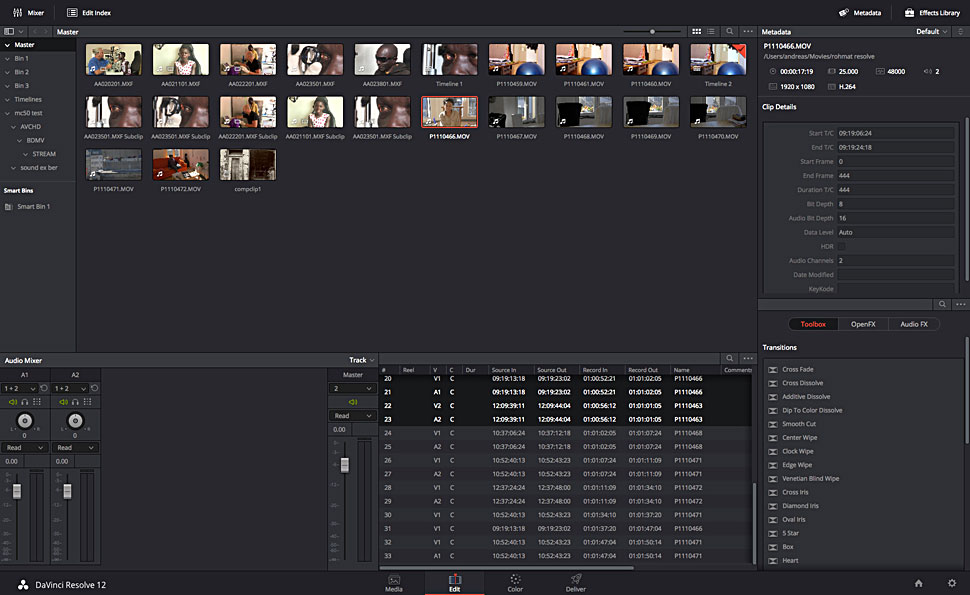Click the media pool search magnifier icon

[731, 32]
